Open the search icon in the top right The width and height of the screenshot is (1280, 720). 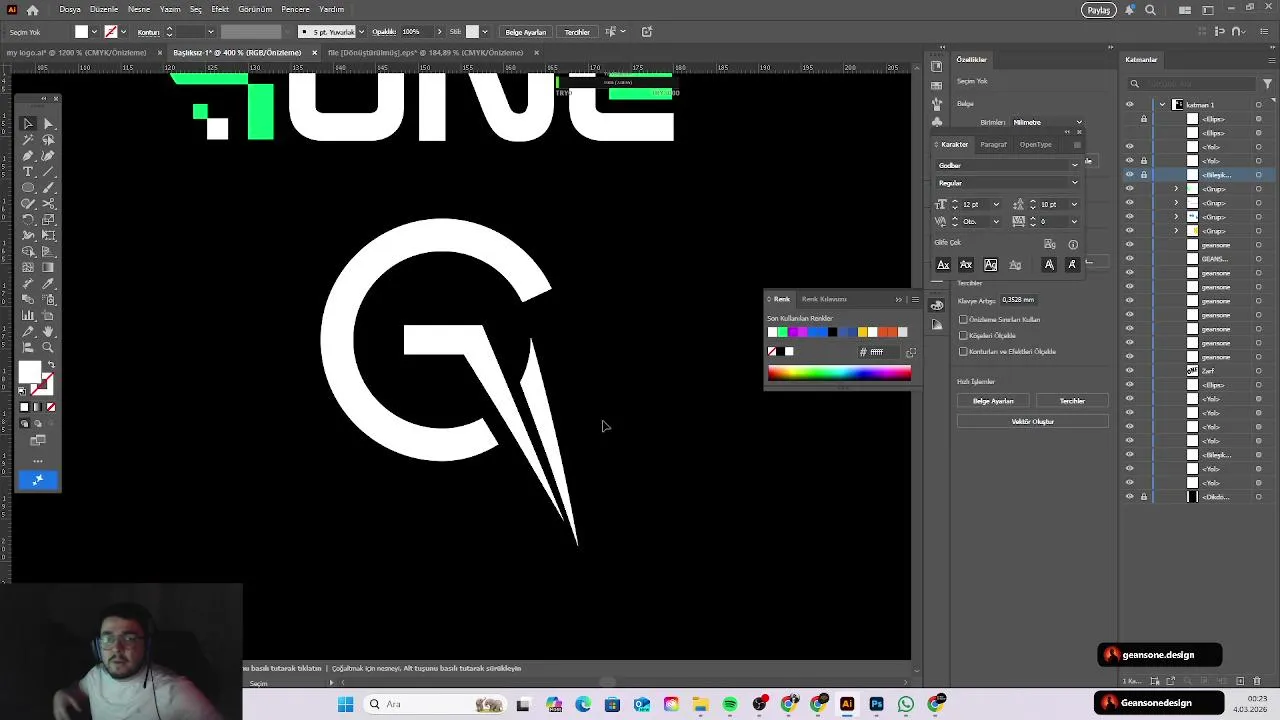(x=1150, y=10)
